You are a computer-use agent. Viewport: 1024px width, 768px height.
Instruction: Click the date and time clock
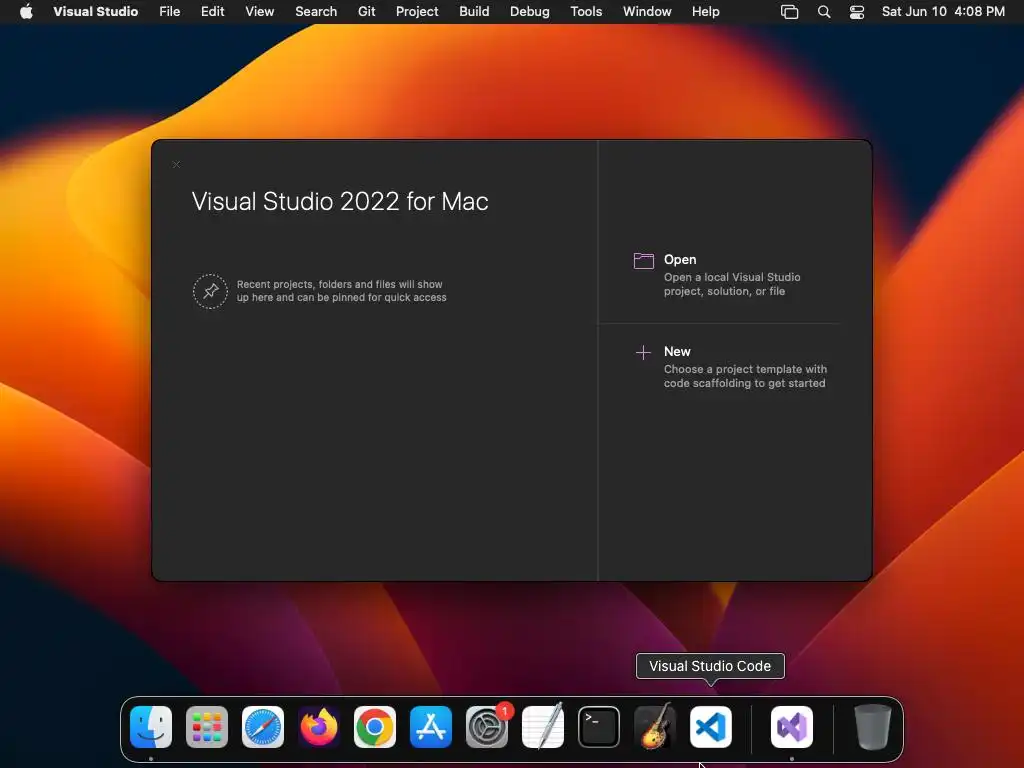(943, 11)
